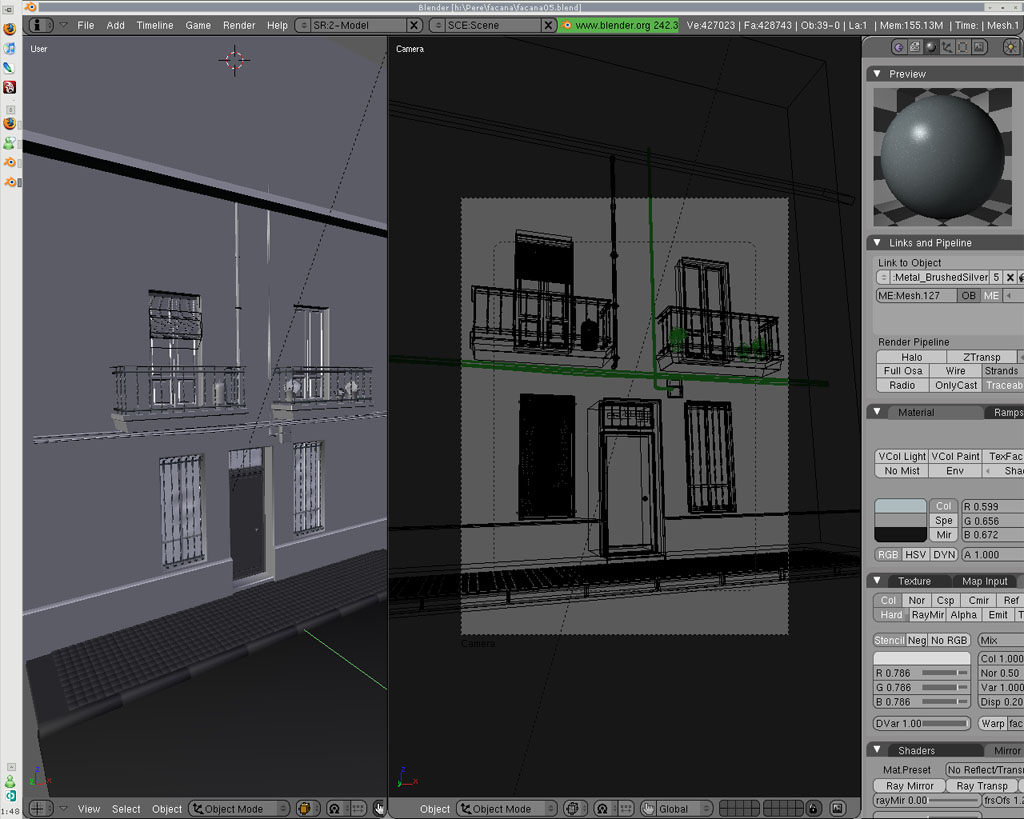Collapse the Material panel triangle
Image resolution: width=1024 pixels, height=819 pixels.
(x=877, y=412)
